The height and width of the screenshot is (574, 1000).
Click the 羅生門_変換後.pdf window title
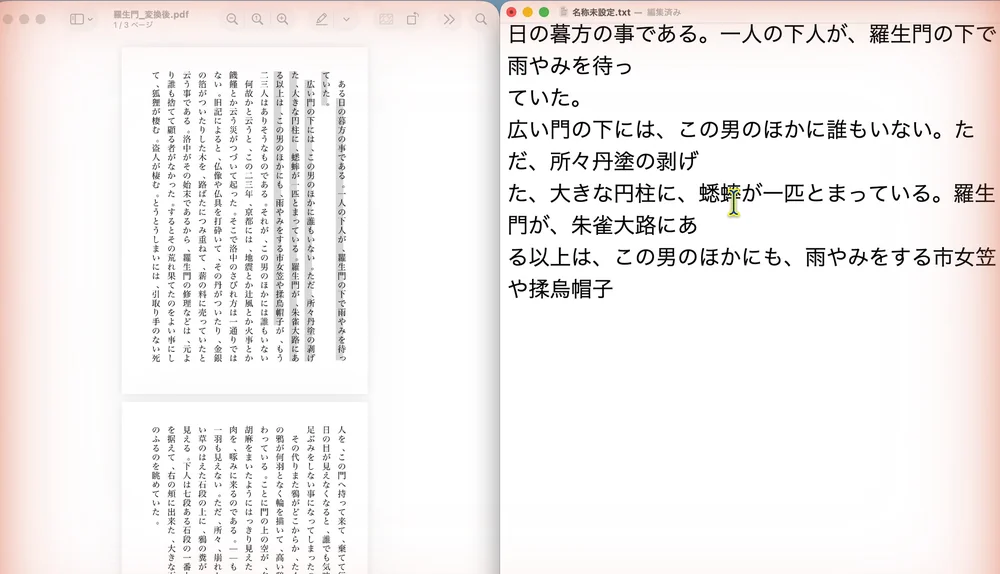point(151,14)
